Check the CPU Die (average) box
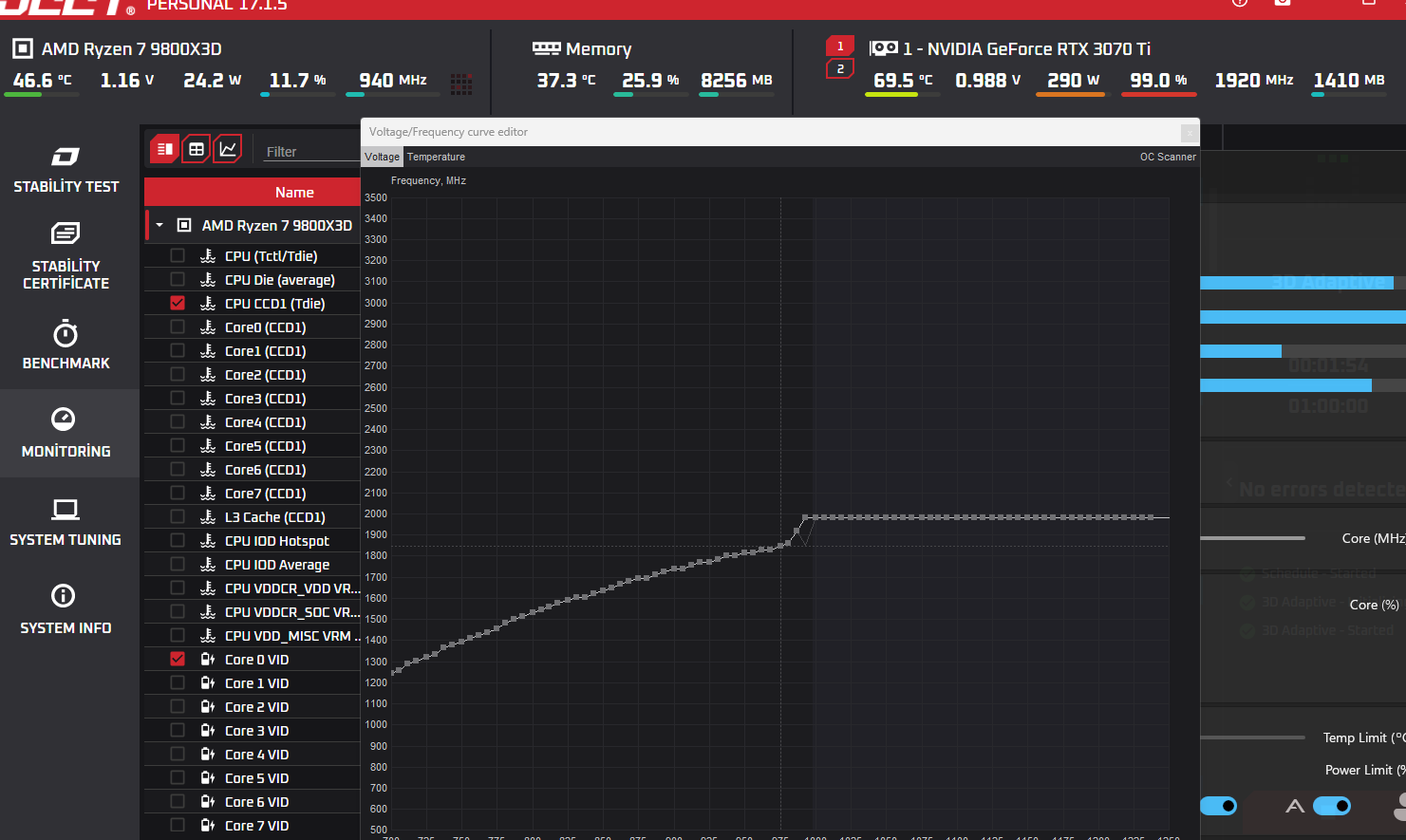This screenshot has width=1406, height=840. tap(178, 279)
